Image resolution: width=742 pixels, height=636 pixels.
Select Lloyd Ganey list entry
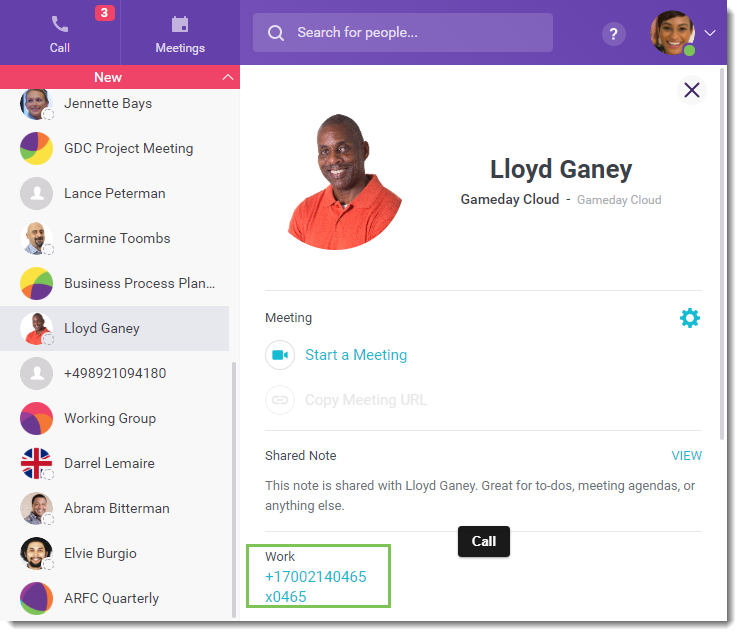115,328
